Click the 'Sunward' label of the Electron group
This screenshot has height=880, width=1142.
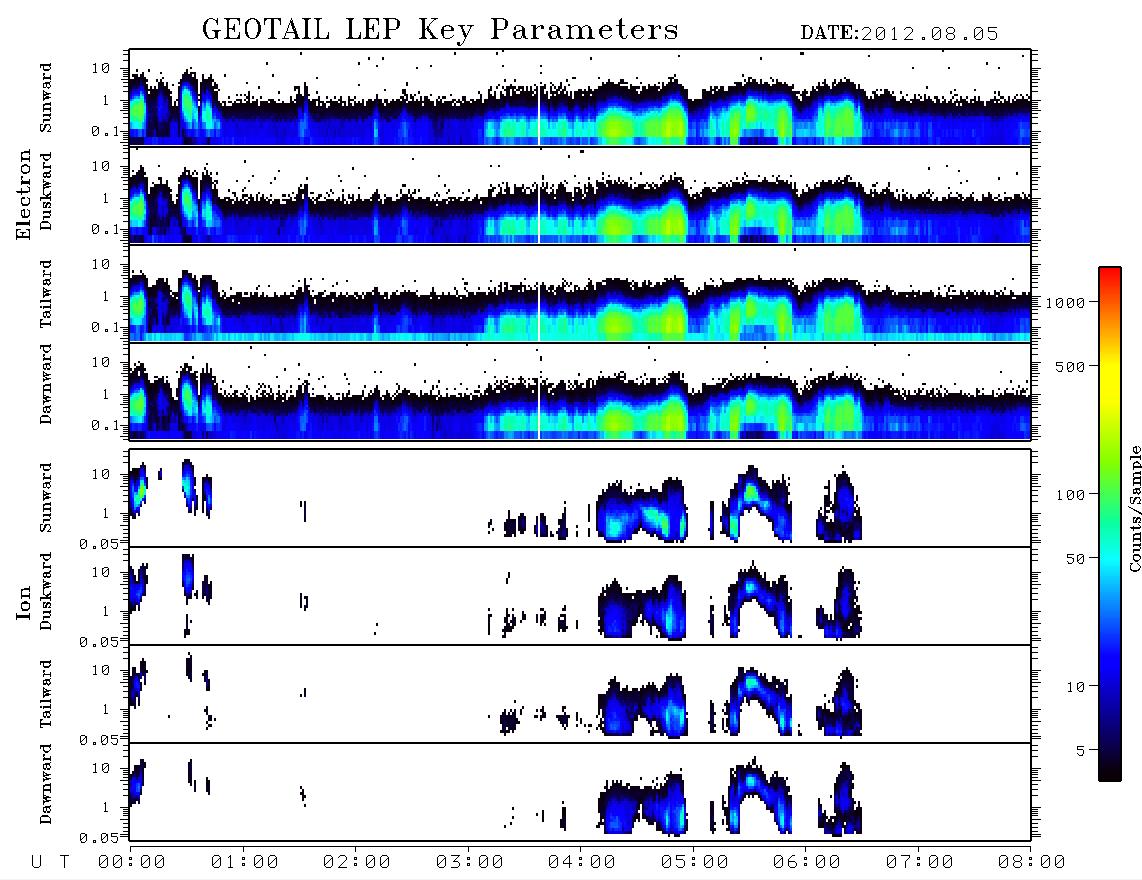coord(46,98)
